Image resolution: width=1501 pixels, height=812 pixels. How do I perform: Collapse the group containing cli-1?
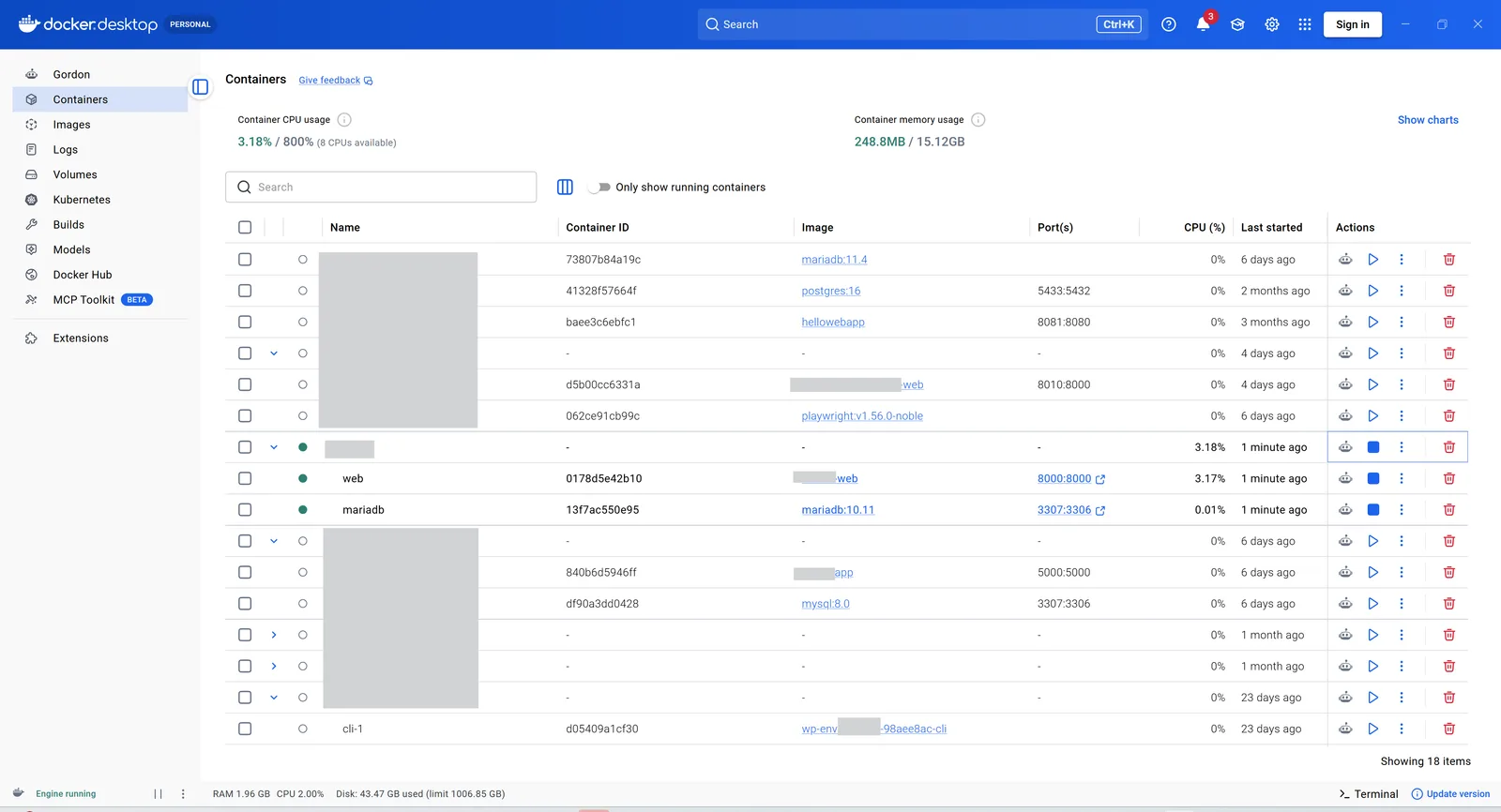(274, 698)
